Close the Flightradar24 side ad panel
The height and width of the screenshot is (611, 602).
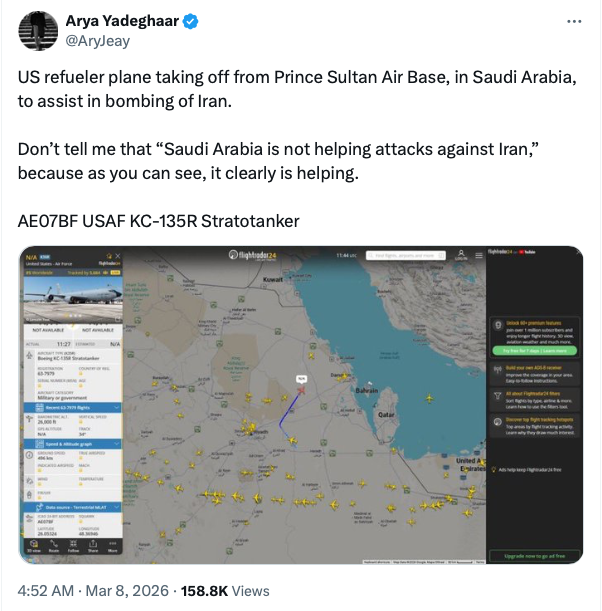(577, 252)
